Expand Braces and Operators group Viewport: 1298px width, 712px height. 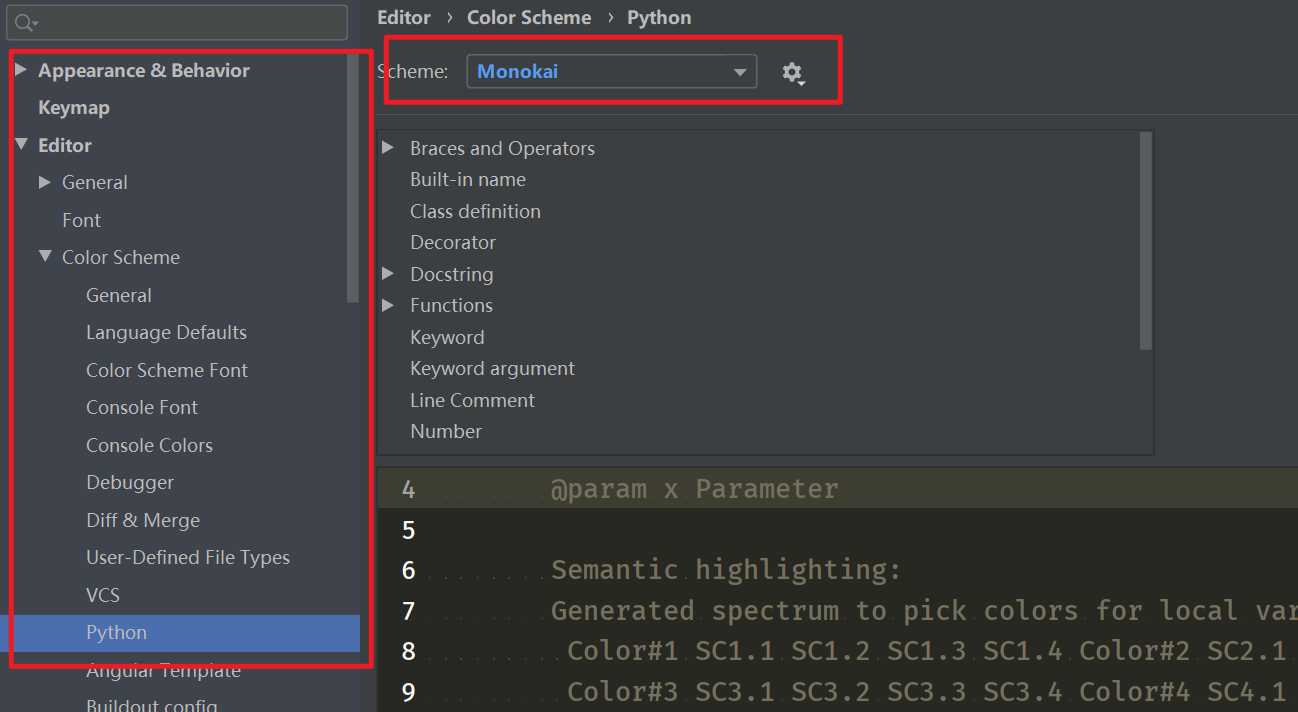point(388,148)
